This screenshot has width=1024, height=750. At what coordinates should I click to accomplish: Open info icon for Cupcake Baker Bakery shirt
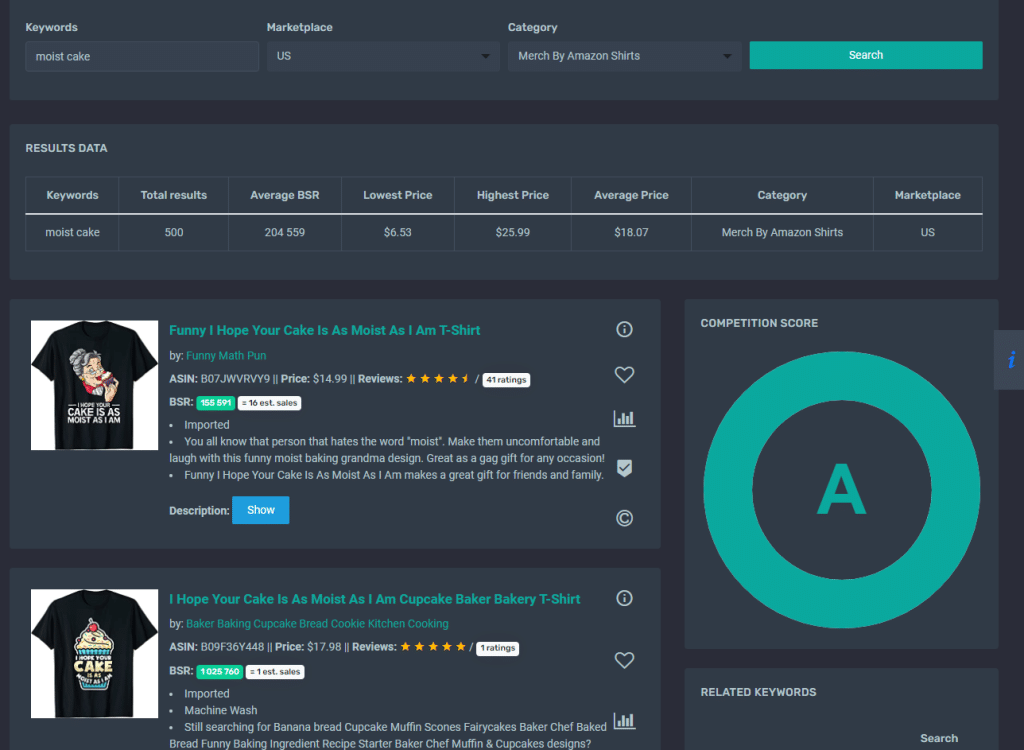[624, 598]
